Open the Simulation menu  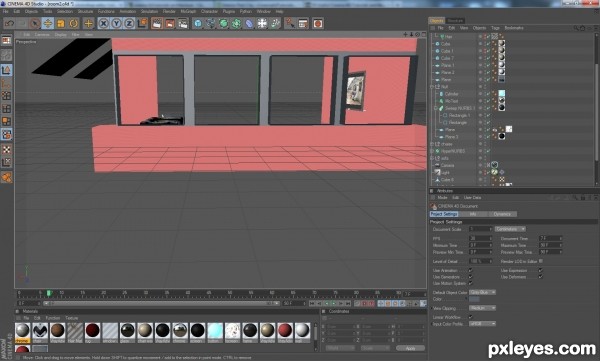149,11
